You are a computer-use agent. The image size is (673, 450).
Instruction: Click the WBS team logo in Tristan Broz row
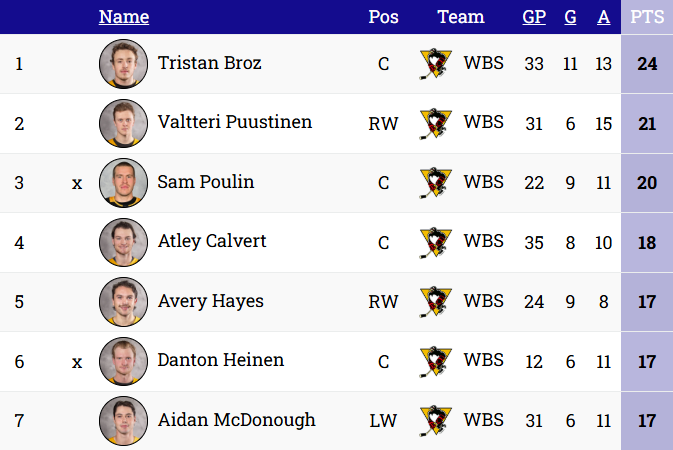coord(435,64)
